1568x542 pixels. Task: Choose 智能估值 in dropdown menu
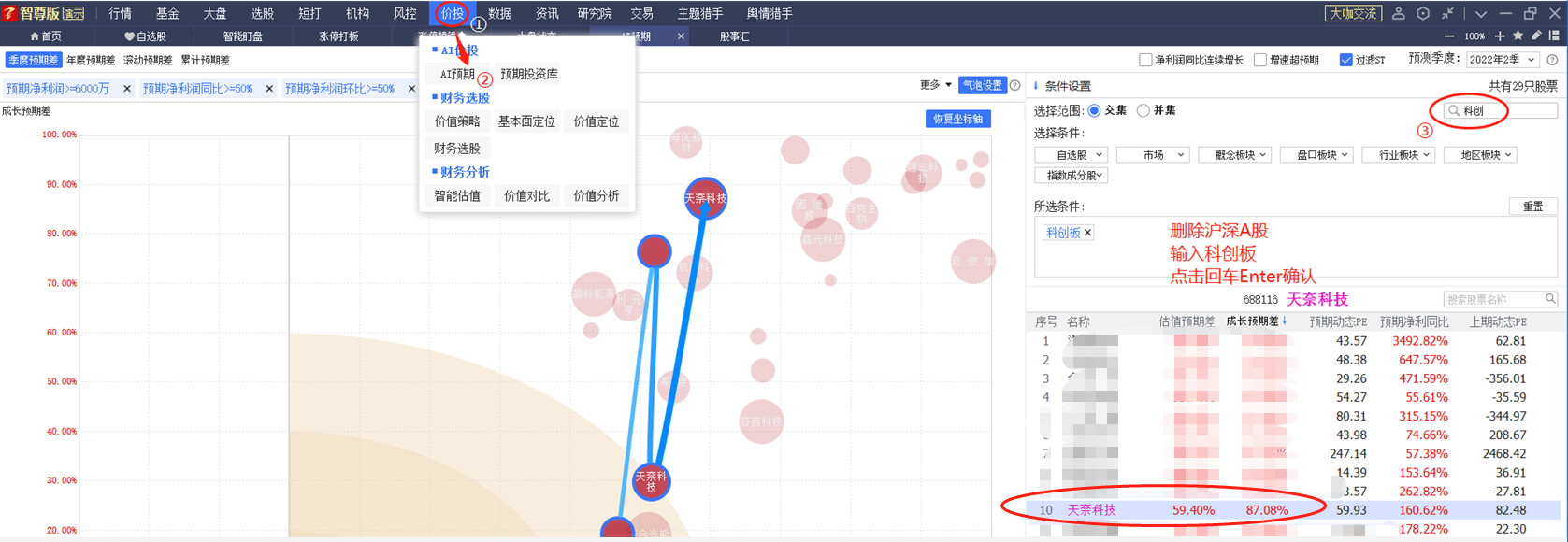click(457, 196)
